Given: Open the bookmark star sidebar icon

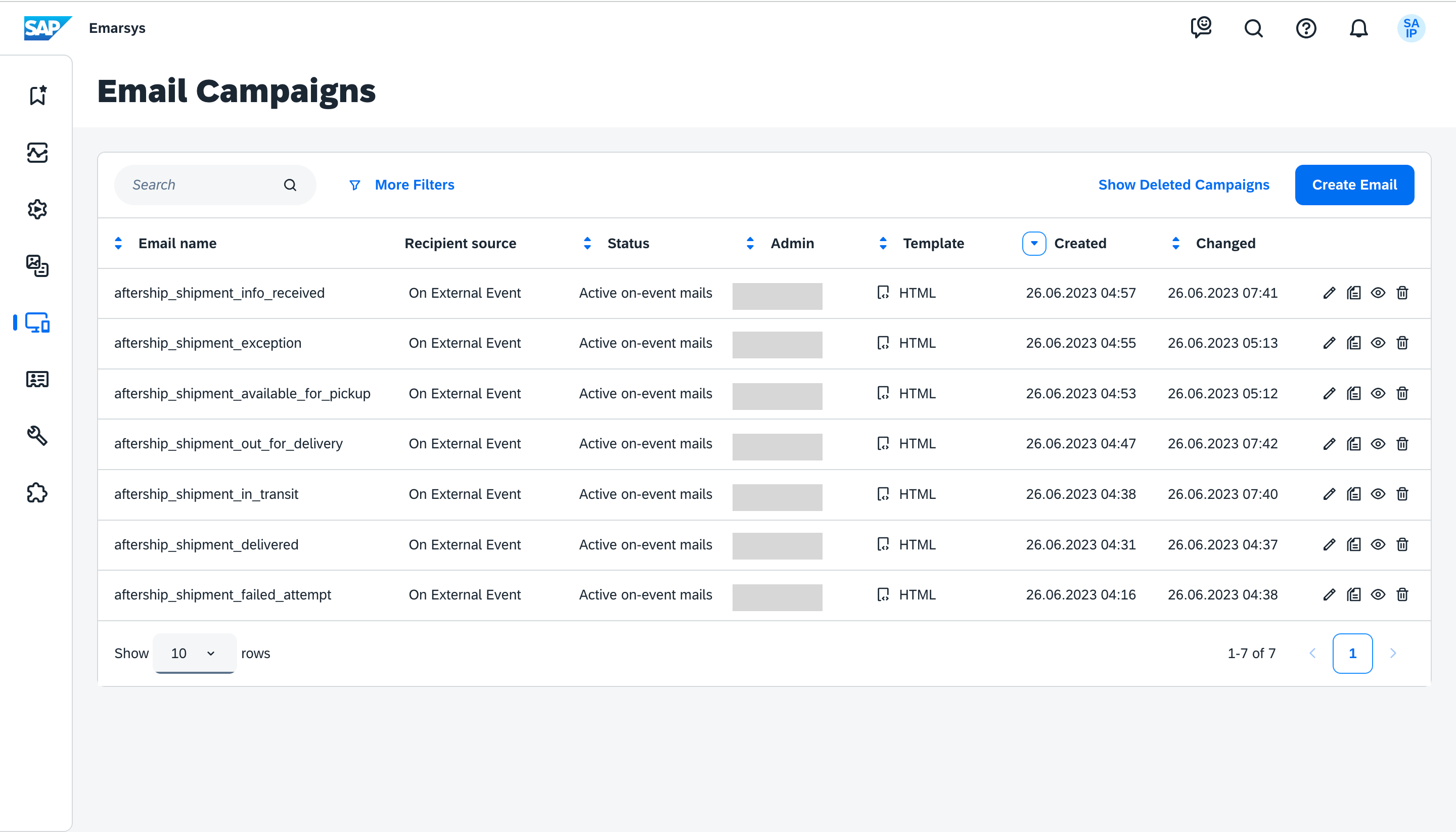Looking at the screenshot, I should pyautogui.click(x=38, y=96).
